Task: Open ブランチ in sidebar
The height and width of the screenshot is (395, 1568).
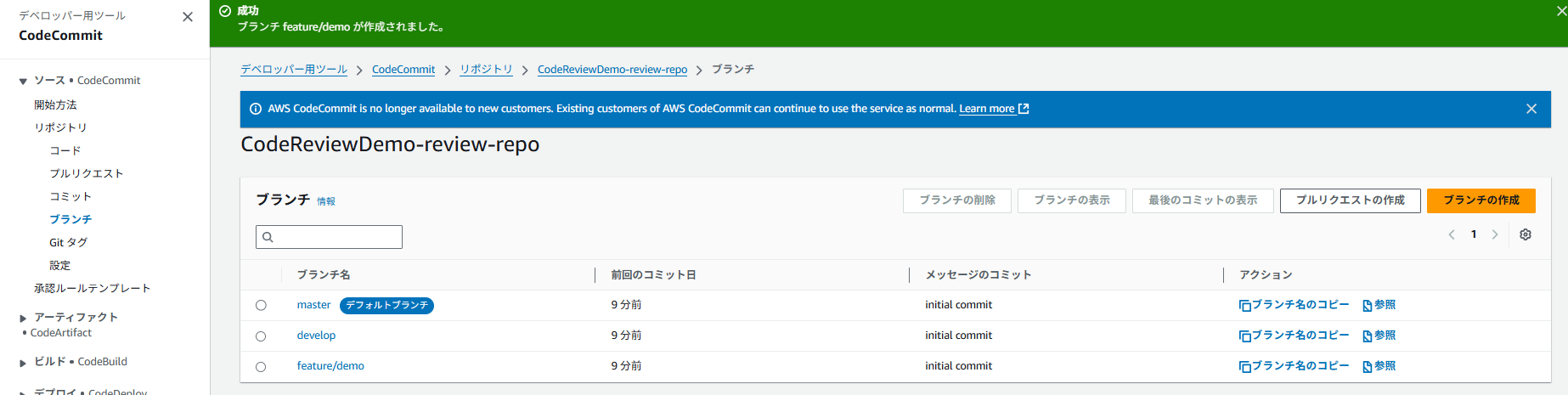Action: click(71, 219)
